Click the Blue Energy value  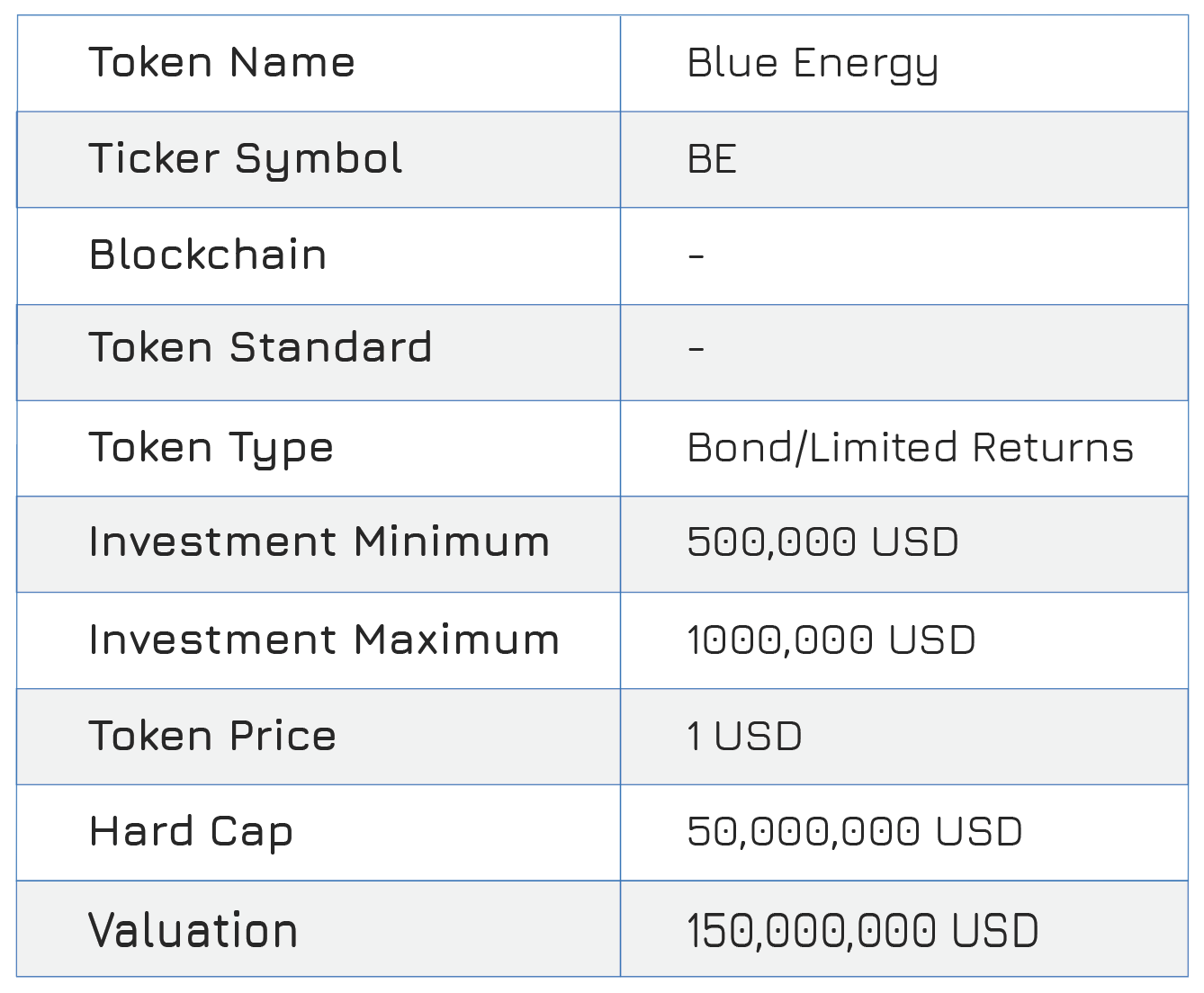(x=813, y=65)
